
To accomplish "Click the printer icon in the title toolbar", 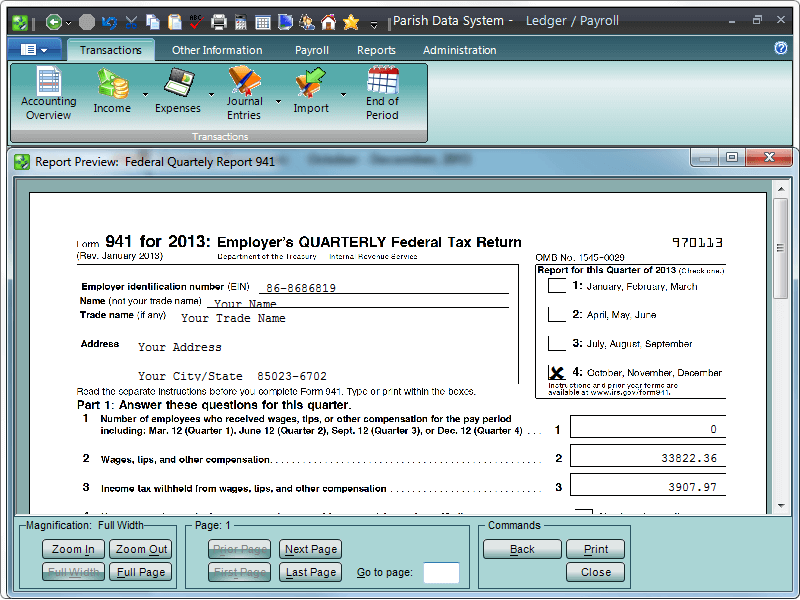I will [219, 22].
